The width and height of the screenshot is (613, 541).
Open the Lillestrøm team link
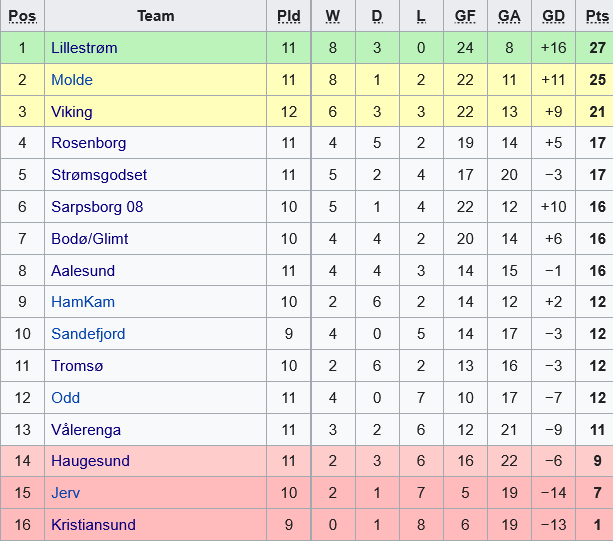[86, 47]
